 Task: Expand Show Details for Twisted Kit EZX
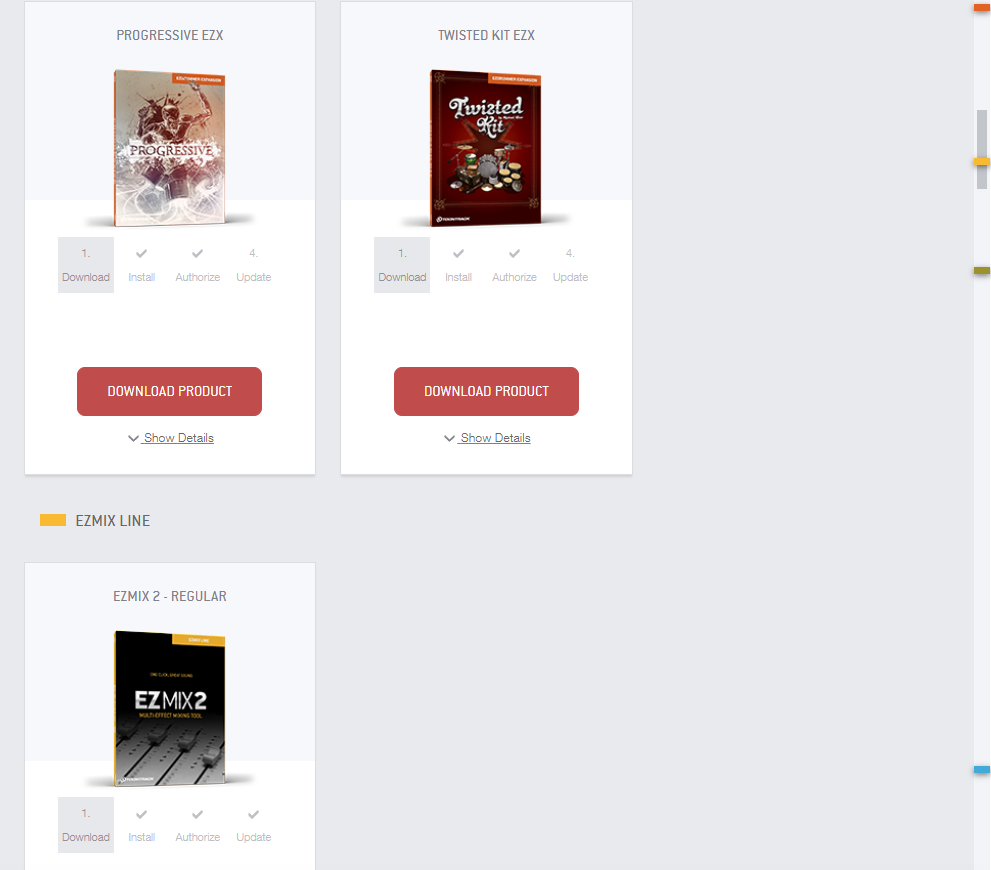coord(487,438)
